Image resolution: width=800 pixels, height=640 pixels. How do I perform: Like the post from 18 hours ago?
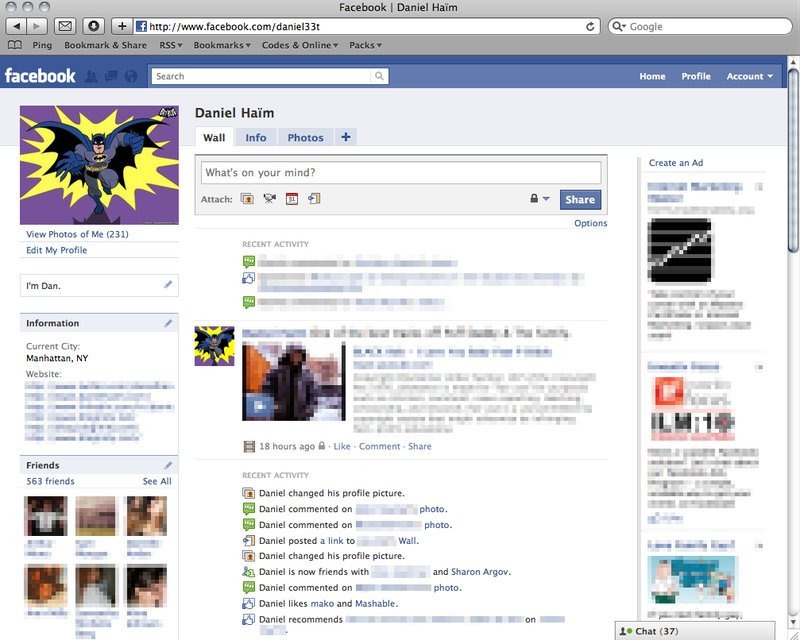tap(342, 446)
